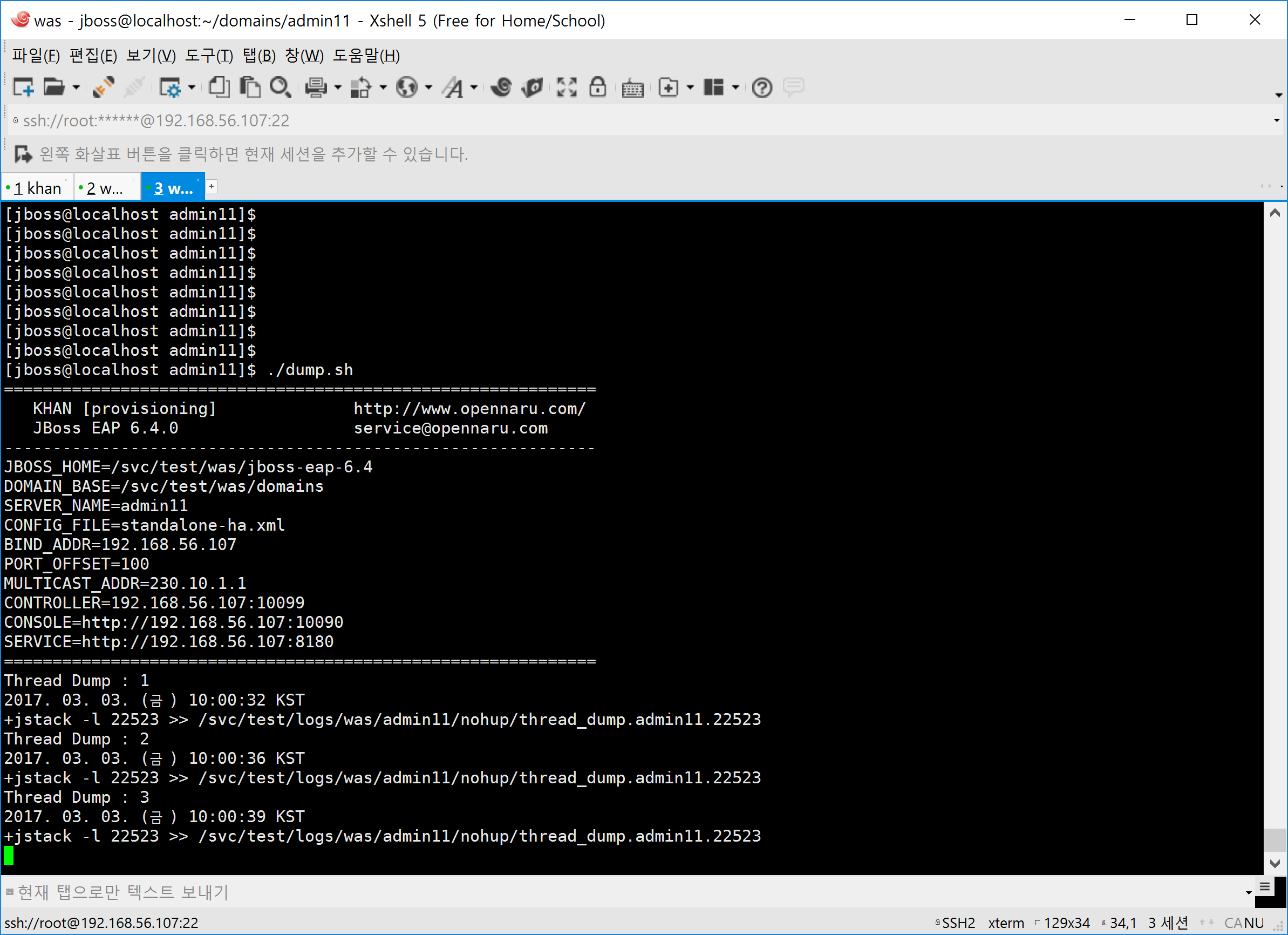Click the Xftp file transfer icon
Image resolution: width=1288 pixels, height=935 pixels.
point(533,87)
